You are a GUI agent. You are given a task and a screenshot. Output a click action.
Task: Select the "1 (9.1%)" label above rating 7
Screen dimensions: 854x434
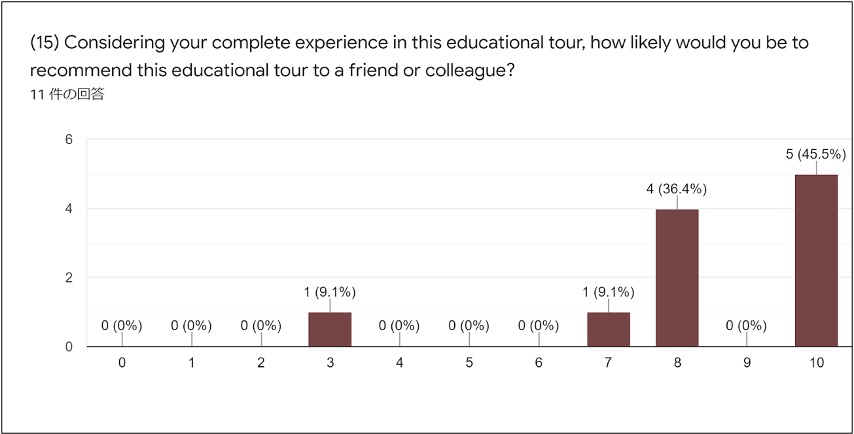pyautogui.click(x=608, y=292)
